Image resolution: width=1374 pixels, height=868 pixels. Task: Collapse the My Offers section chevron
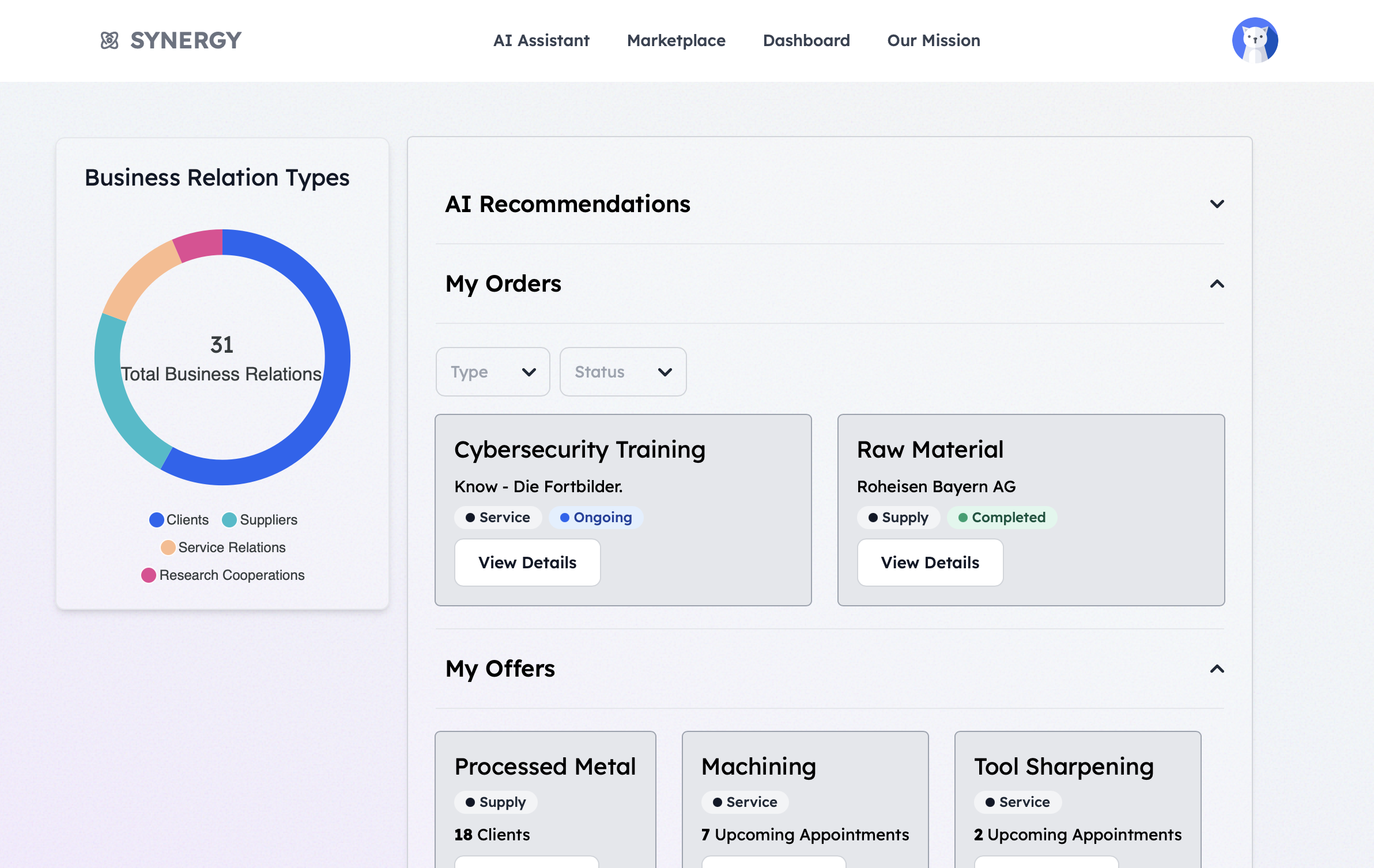[x=1217, y=669]
